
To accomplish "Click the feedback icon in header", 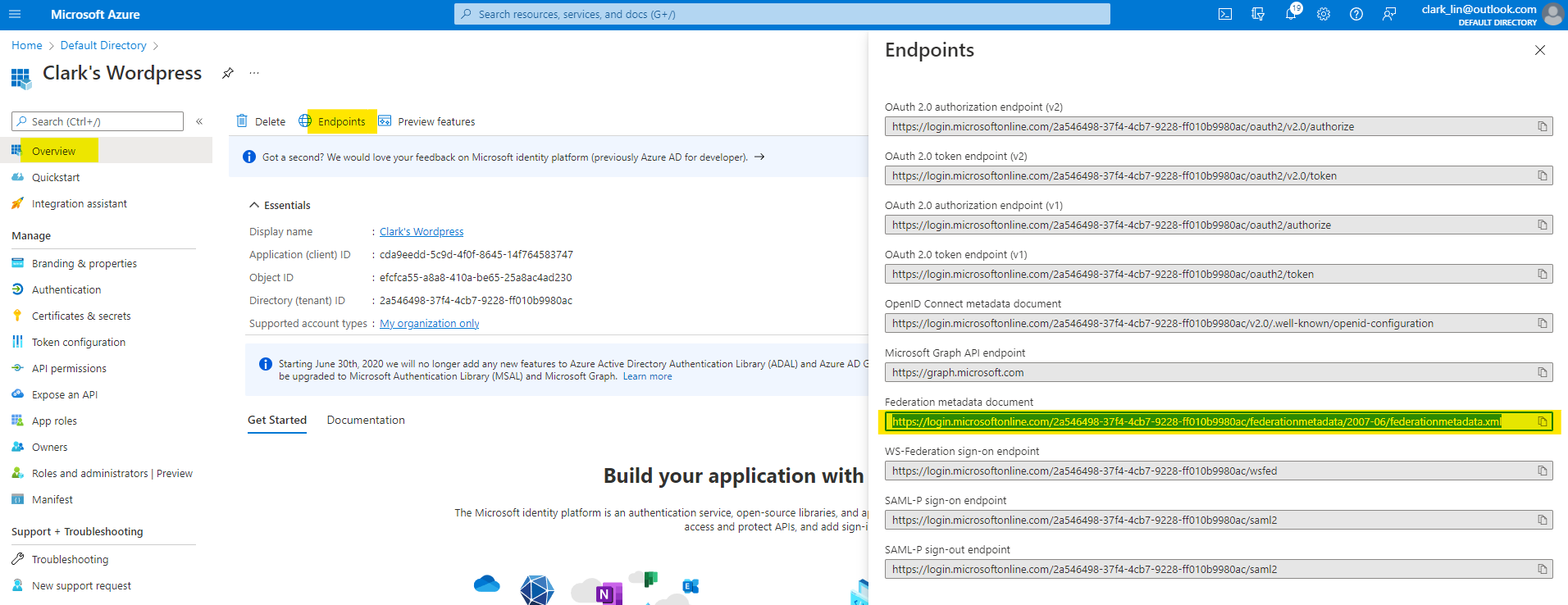I will 1389,14.
